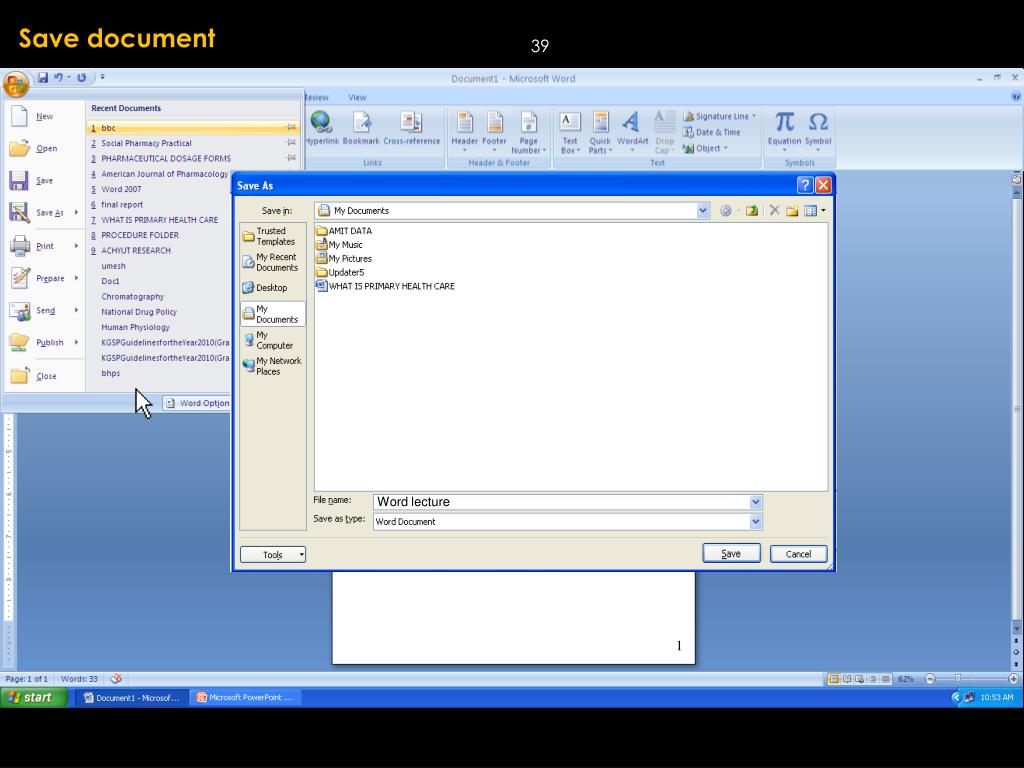Switch to the View ribbon tab
1024x768 pixels.
pyautogui.click(x=357, y=97)
